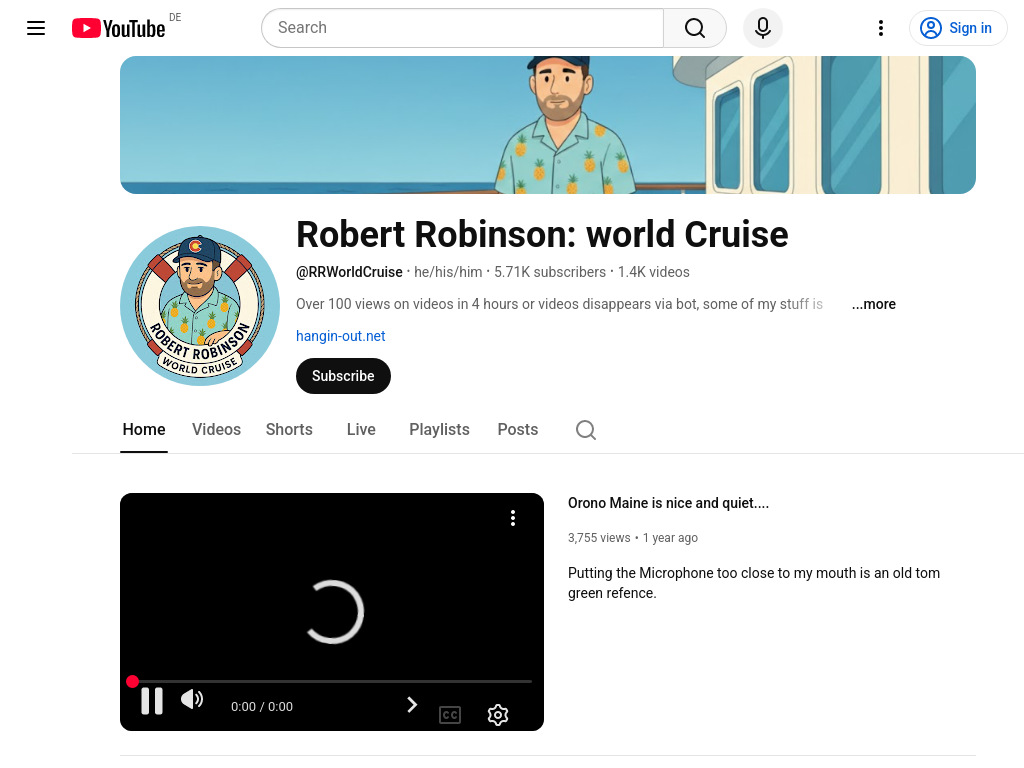Click the search magnifier button

click(695, 28)
